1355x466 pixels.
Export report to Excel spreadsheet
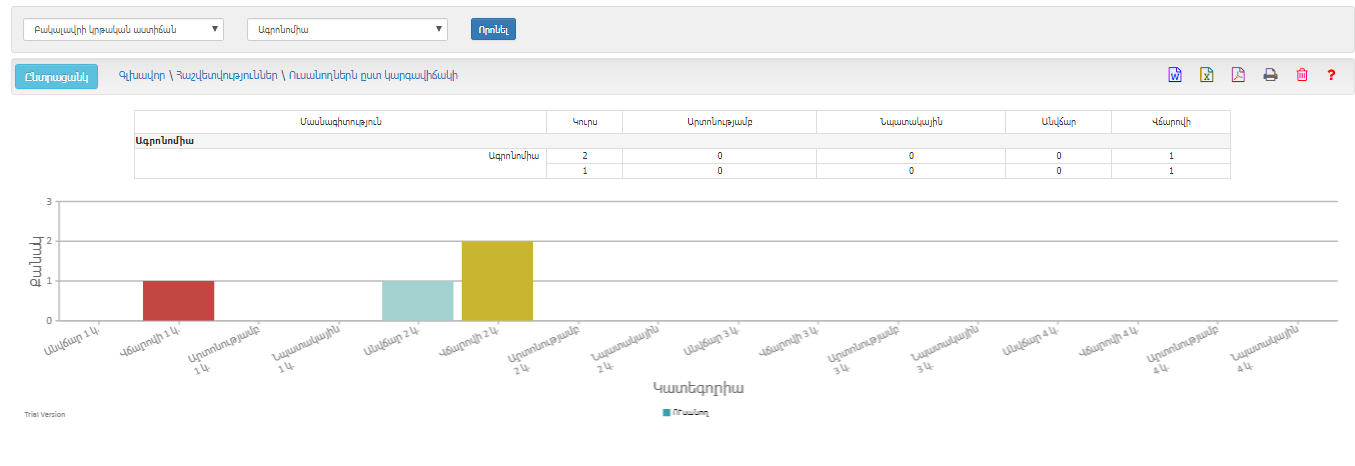point(1206,75)
